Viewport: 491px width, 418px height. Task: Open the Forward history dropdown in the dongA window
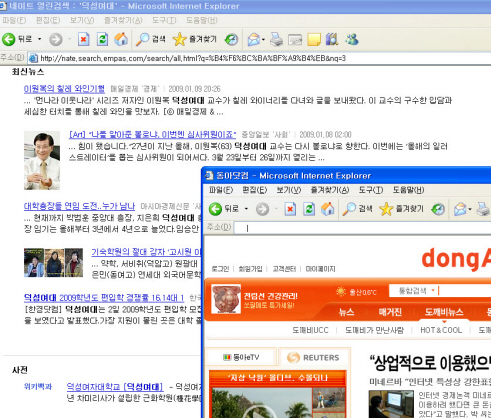[276, 209]
